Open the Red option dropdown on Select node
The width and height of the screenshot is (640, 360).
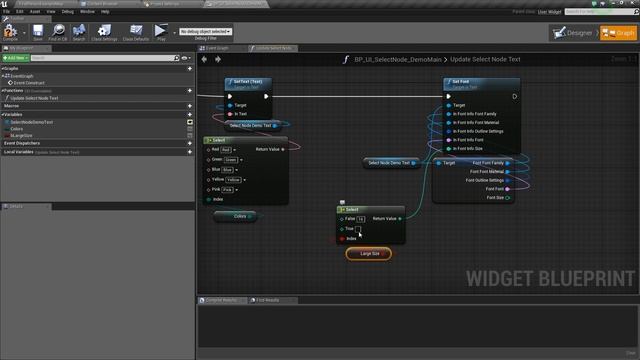pyautogui.click(x=235, y=150)
